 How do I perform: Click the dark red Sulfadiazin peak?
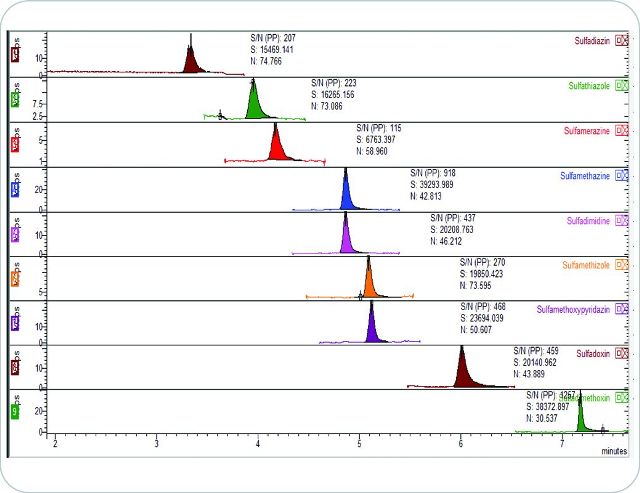(x=191, y=62)
